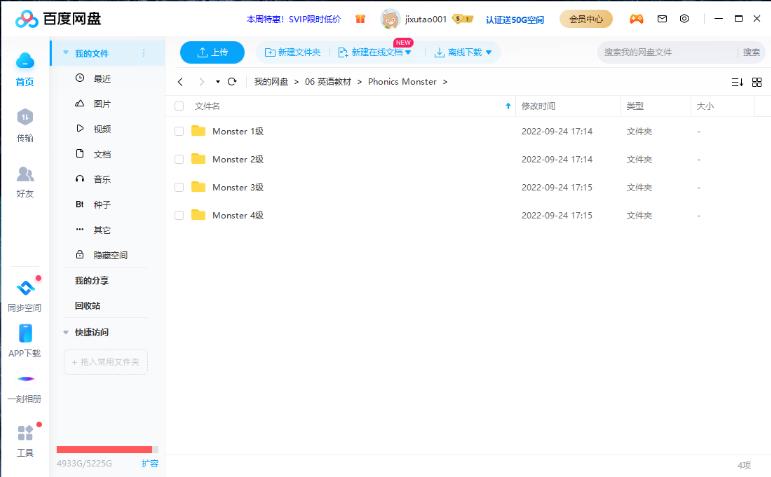Sort by the 修改时间 column header
This screenshot has width=771, height=477.
tap(538, 106)
